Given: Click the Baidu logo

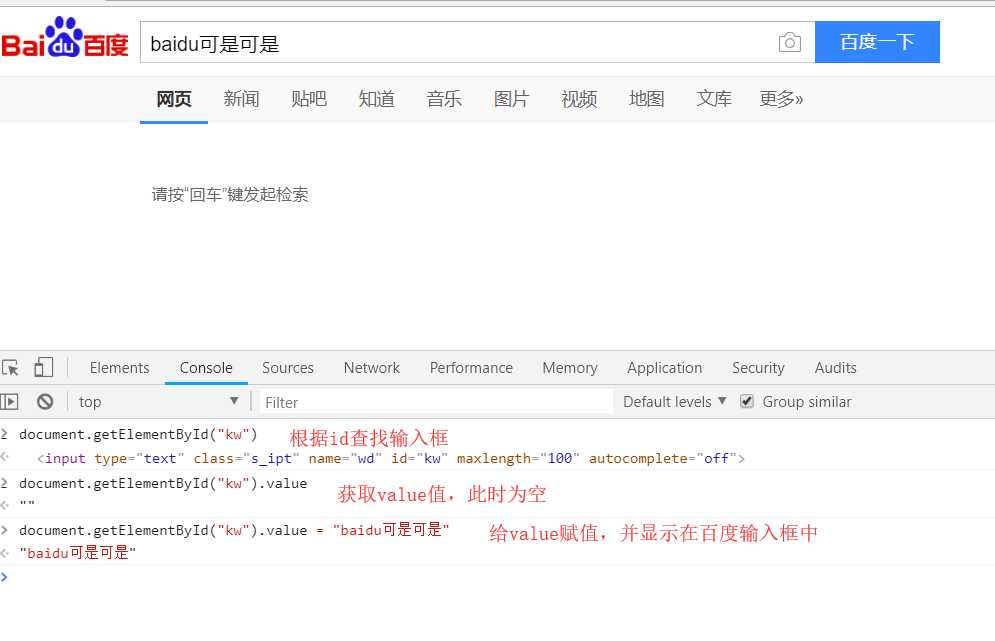Looking at the screenshot, I should (x=65, y=38).
